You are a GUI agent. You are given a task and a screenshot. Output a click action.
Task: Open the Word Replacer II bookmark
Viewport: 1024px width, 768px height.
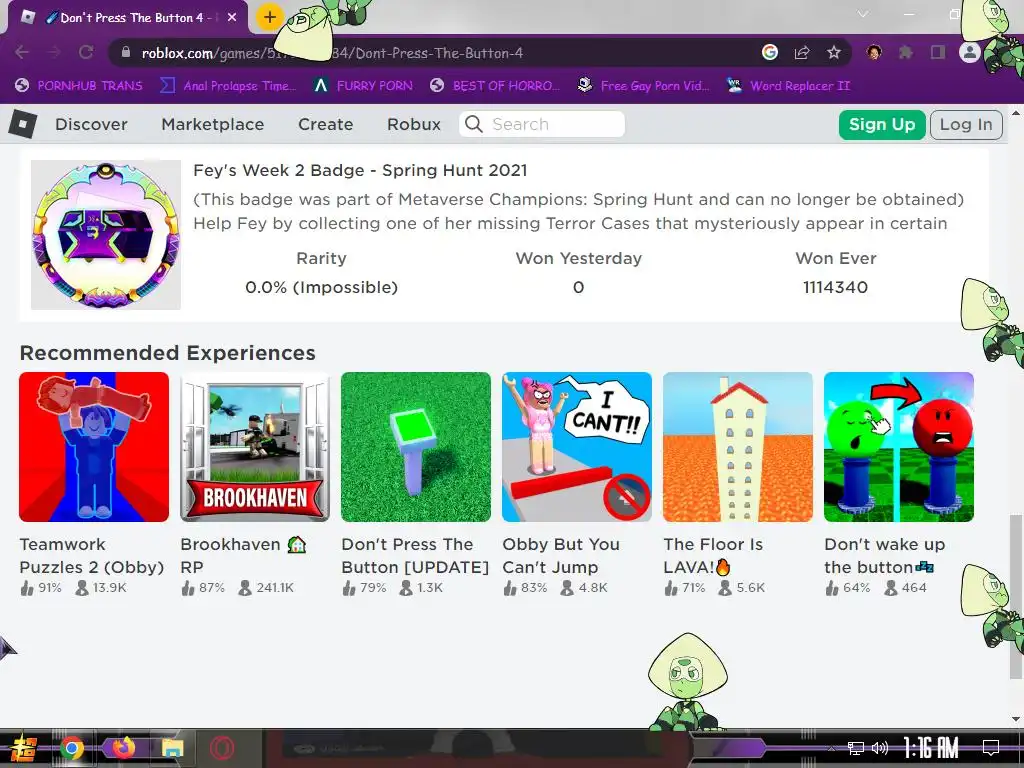pos(788,86)
